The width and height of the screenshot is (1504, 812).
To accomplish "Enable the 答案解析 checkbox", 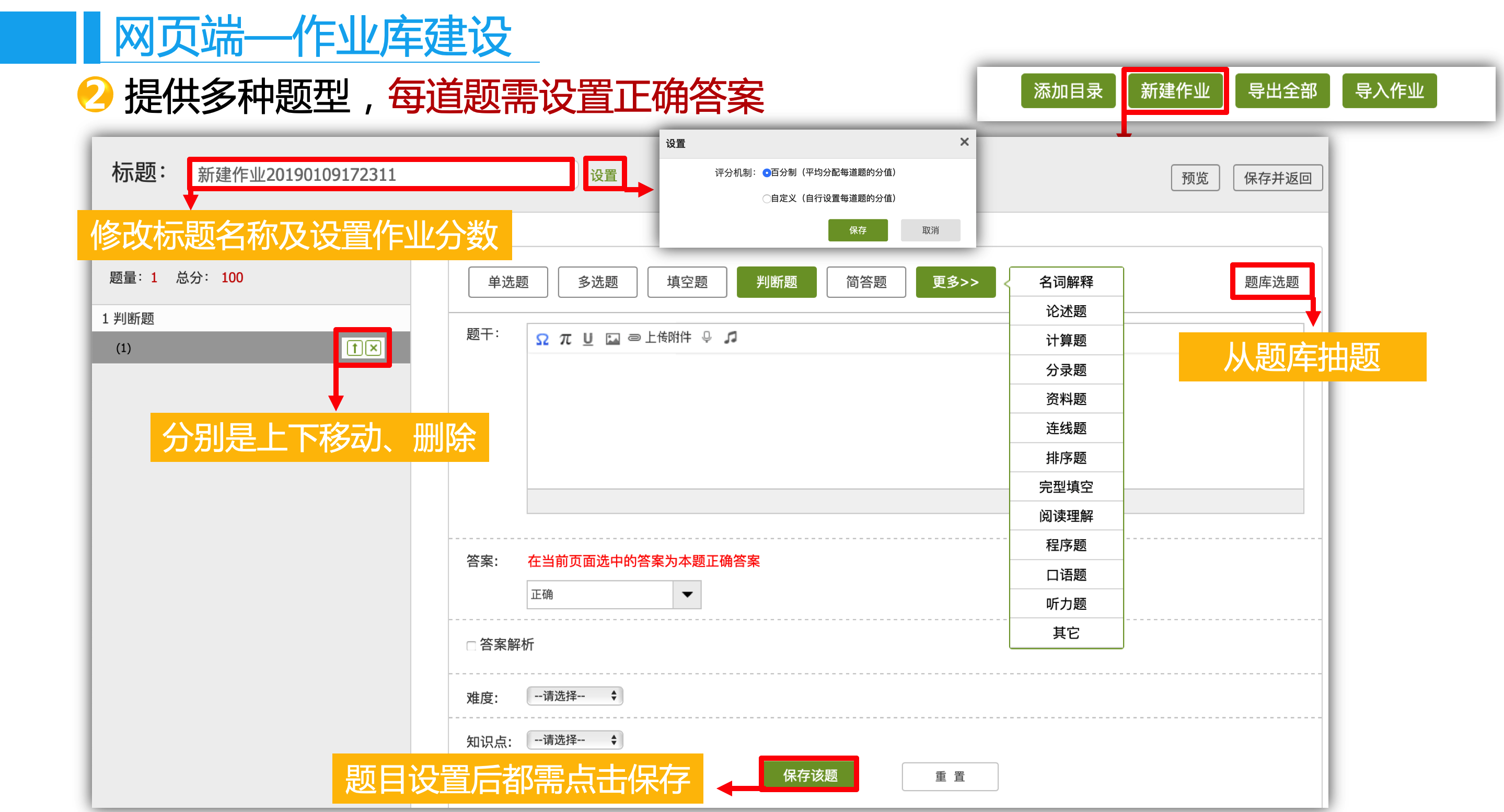I will (471, 645).
